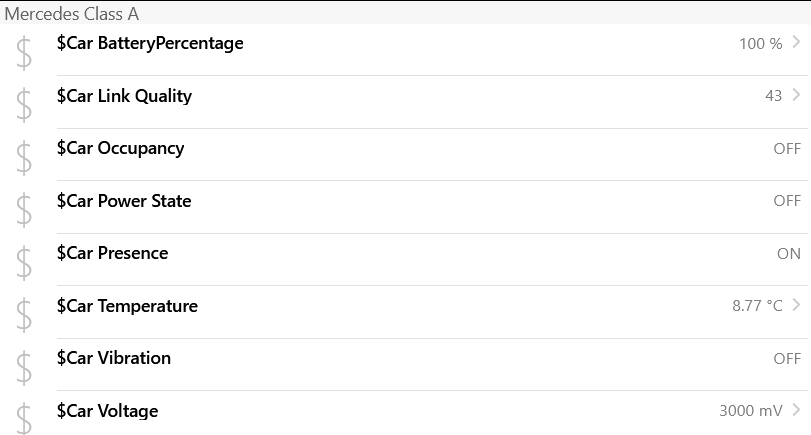The width and height of the screenshot is (811, 435).
Task: Click dollar icon beside $Car BatteryPercentage
Action: pos(24,53)
